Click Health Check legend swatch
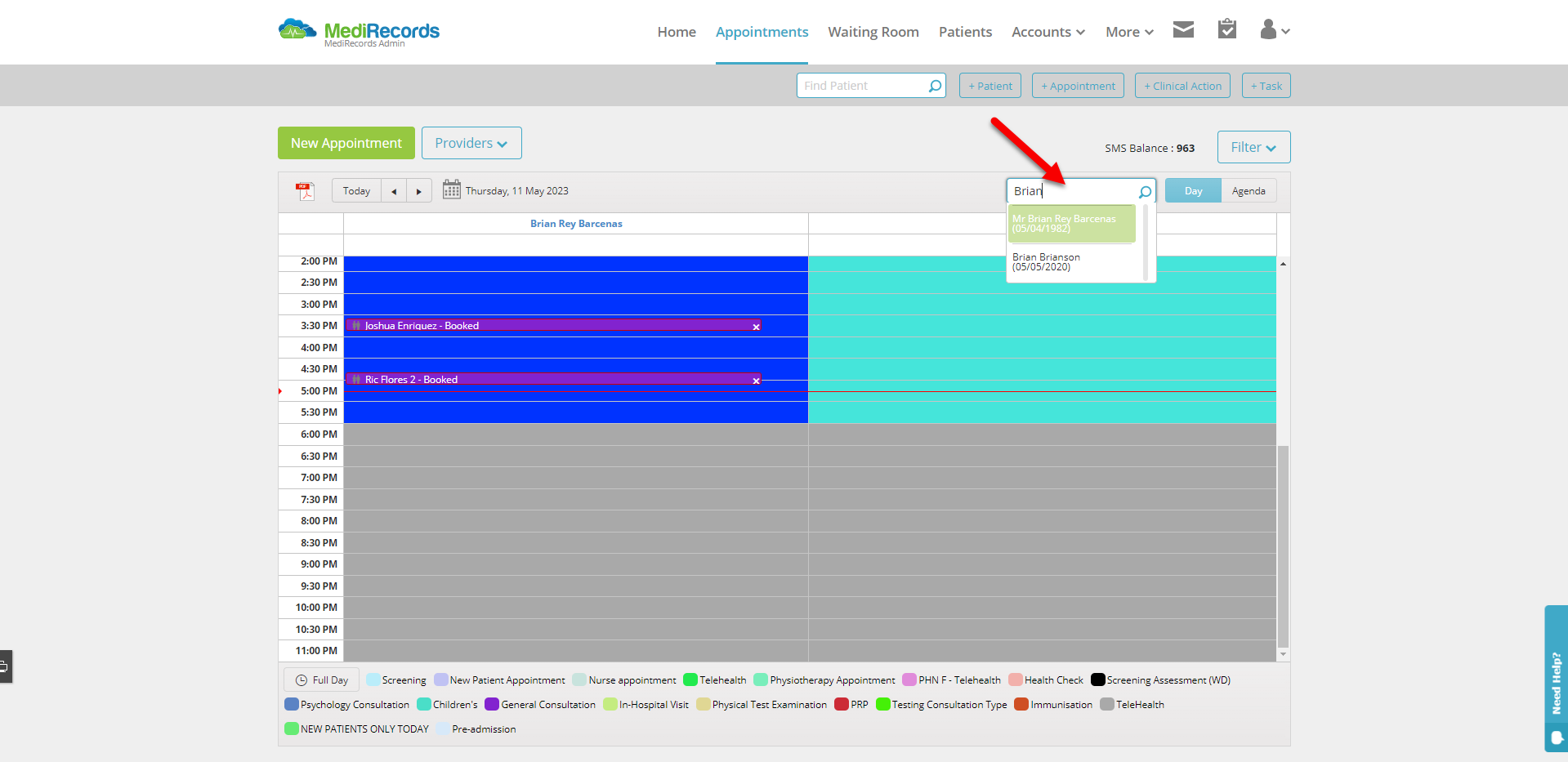Image resolution: width=1568 pixels, height=762 pixels. point(1016,680)
